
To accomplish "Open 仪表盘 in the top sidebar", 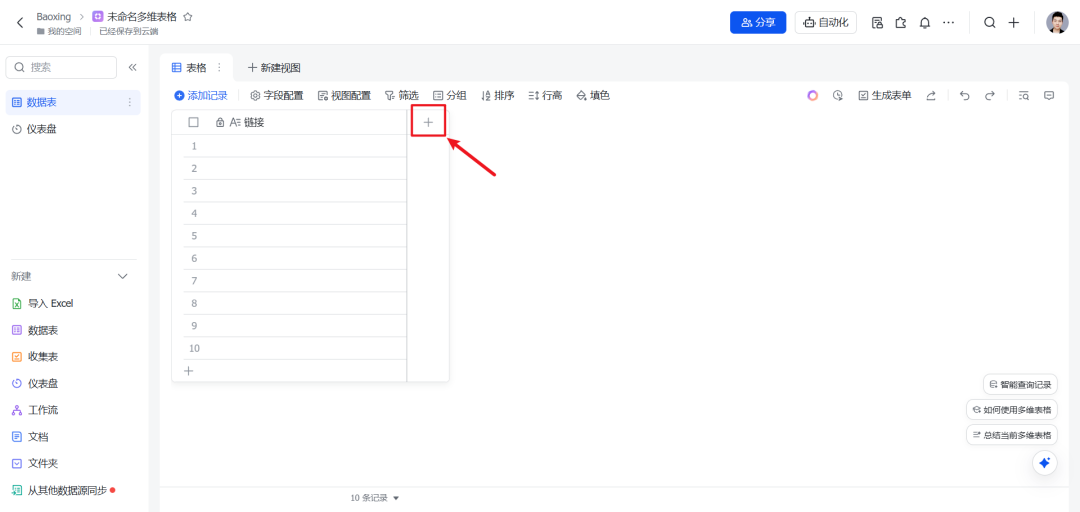I will 41,129.
